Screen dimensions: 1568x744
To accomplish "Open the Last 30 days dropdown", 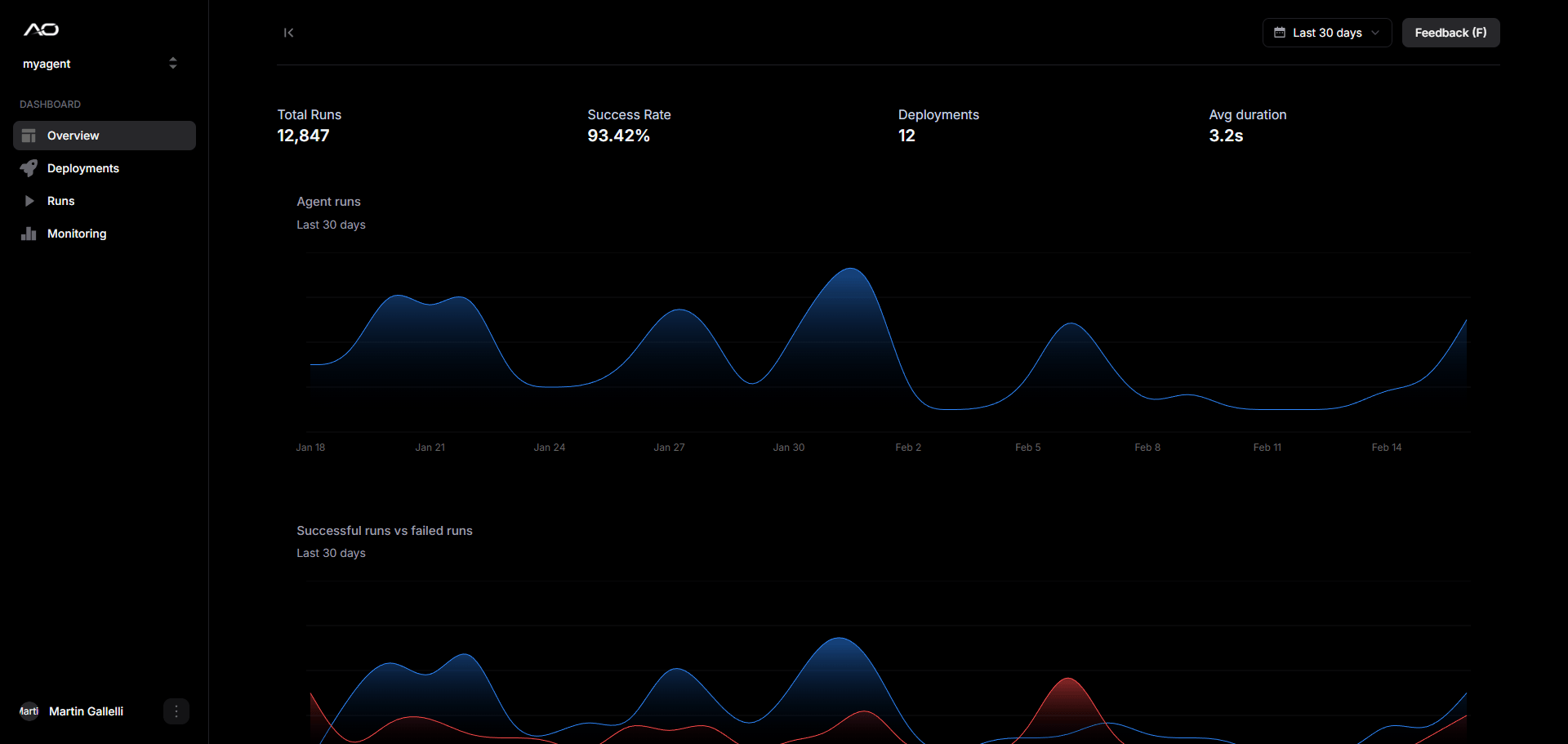I will click(1326, 33).
